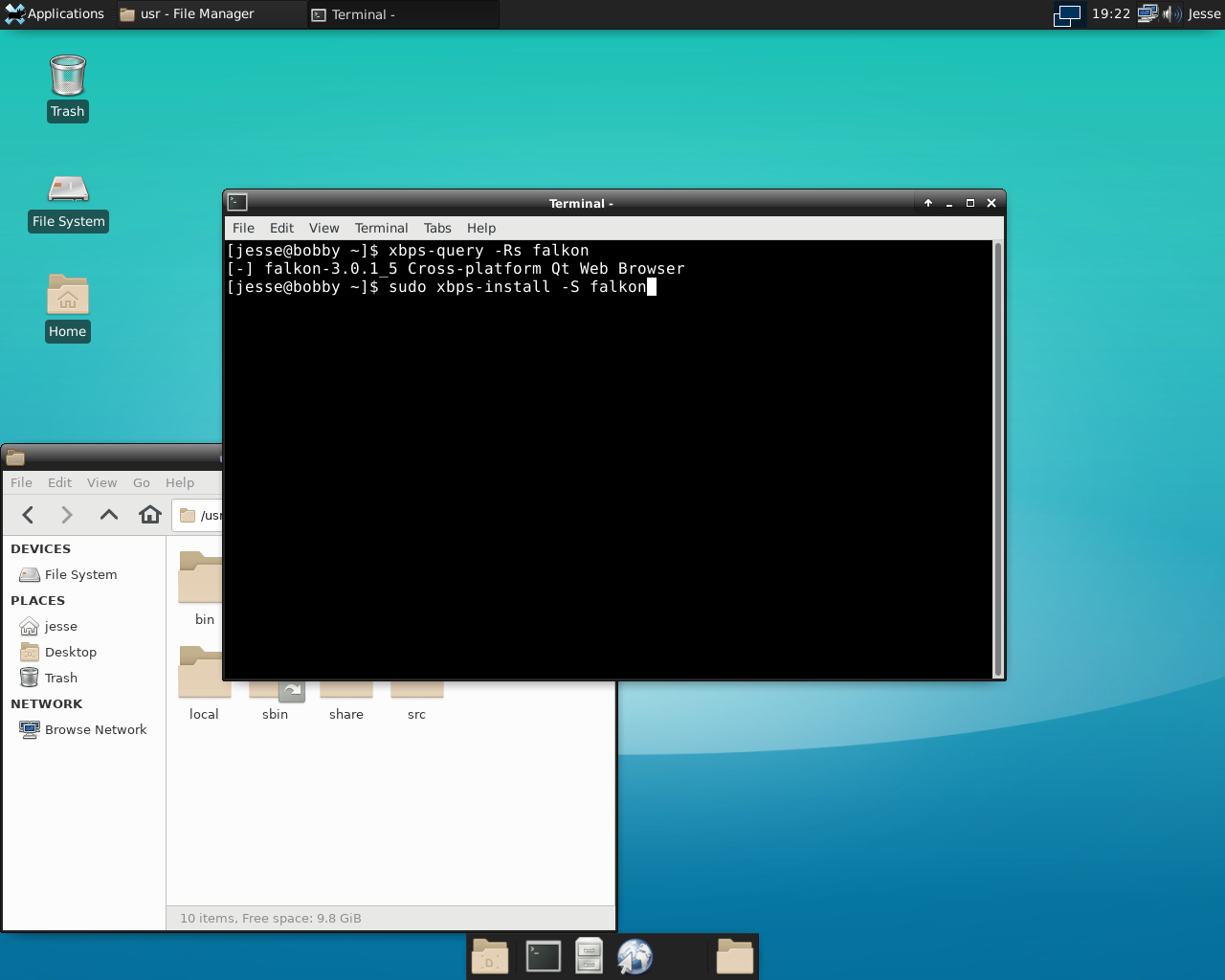
Task: Select Desktop in the File Manager sidebar
Action: pos(84,652)
